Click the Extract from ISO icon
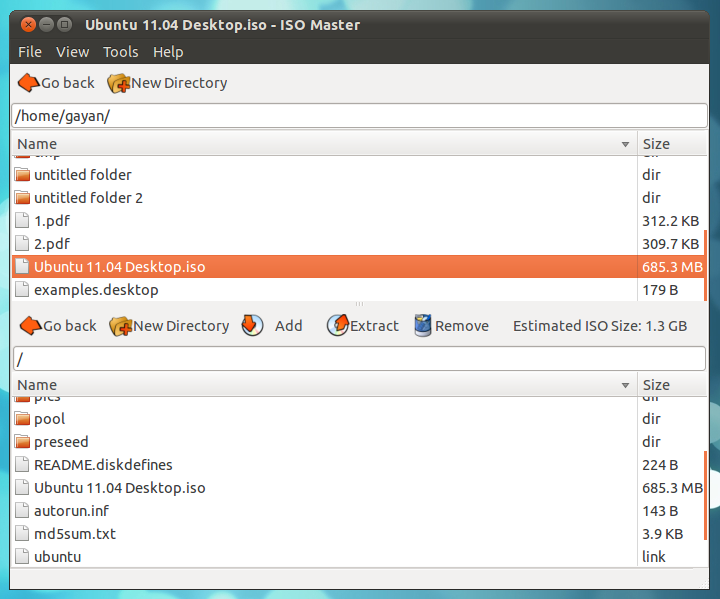The image size is (720, 599). coord(338,325)
